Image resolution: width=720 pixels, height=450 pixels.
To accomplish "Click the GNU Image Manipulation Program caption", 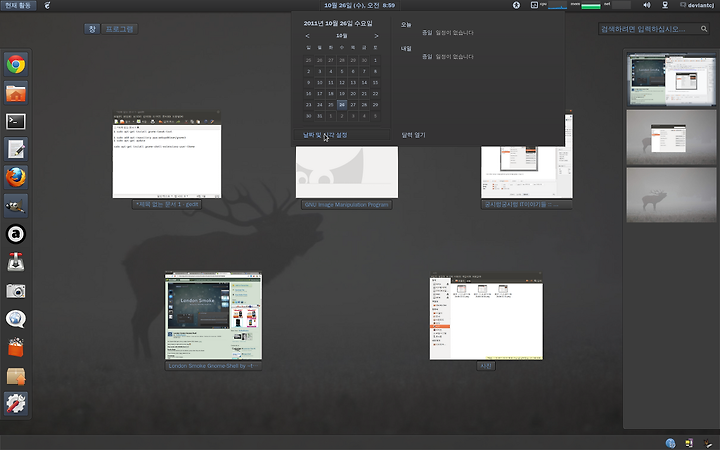I will coord(347,205).
